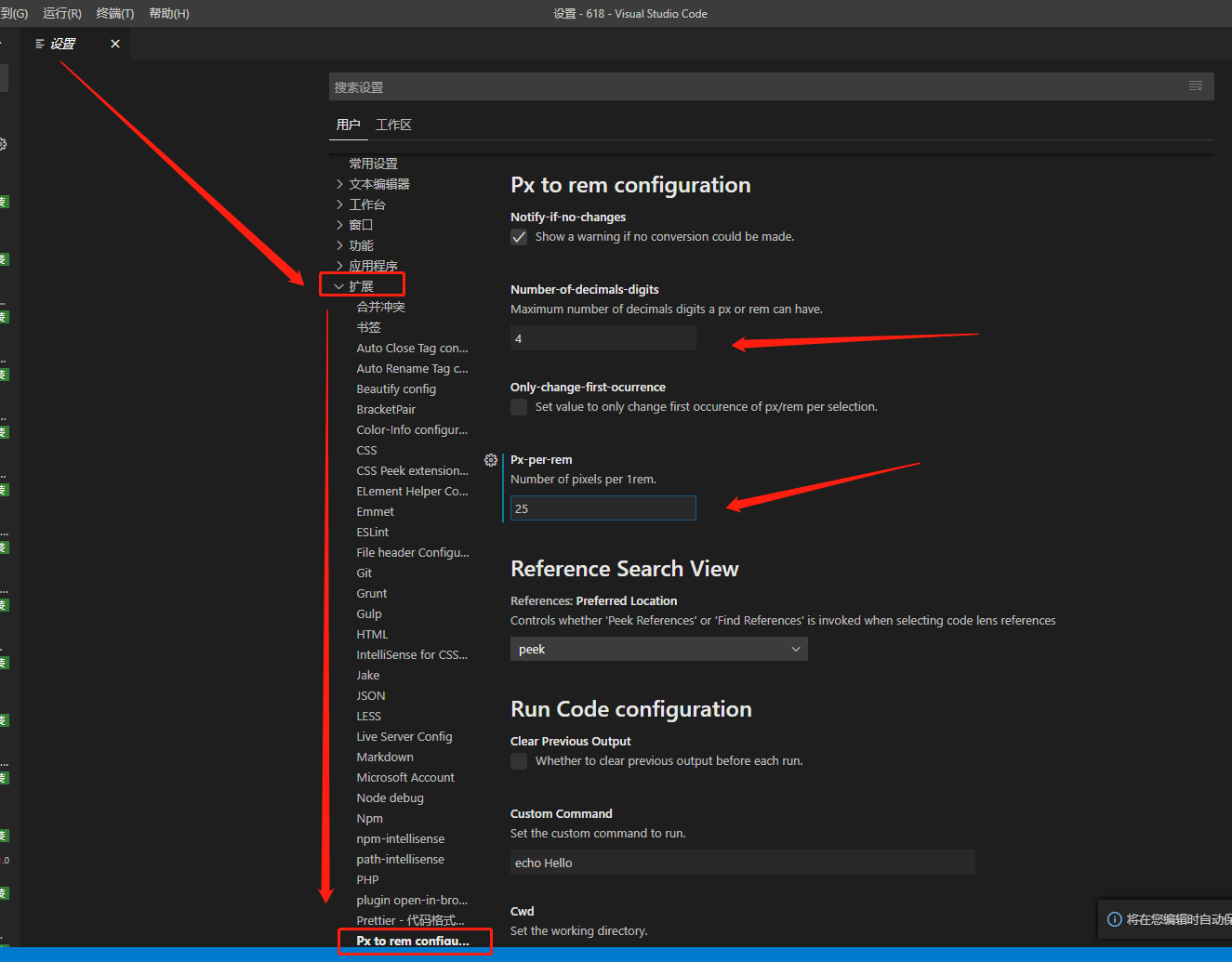Select JSON extension settings
Screen dimensions: 1232x962
point(370,695)
